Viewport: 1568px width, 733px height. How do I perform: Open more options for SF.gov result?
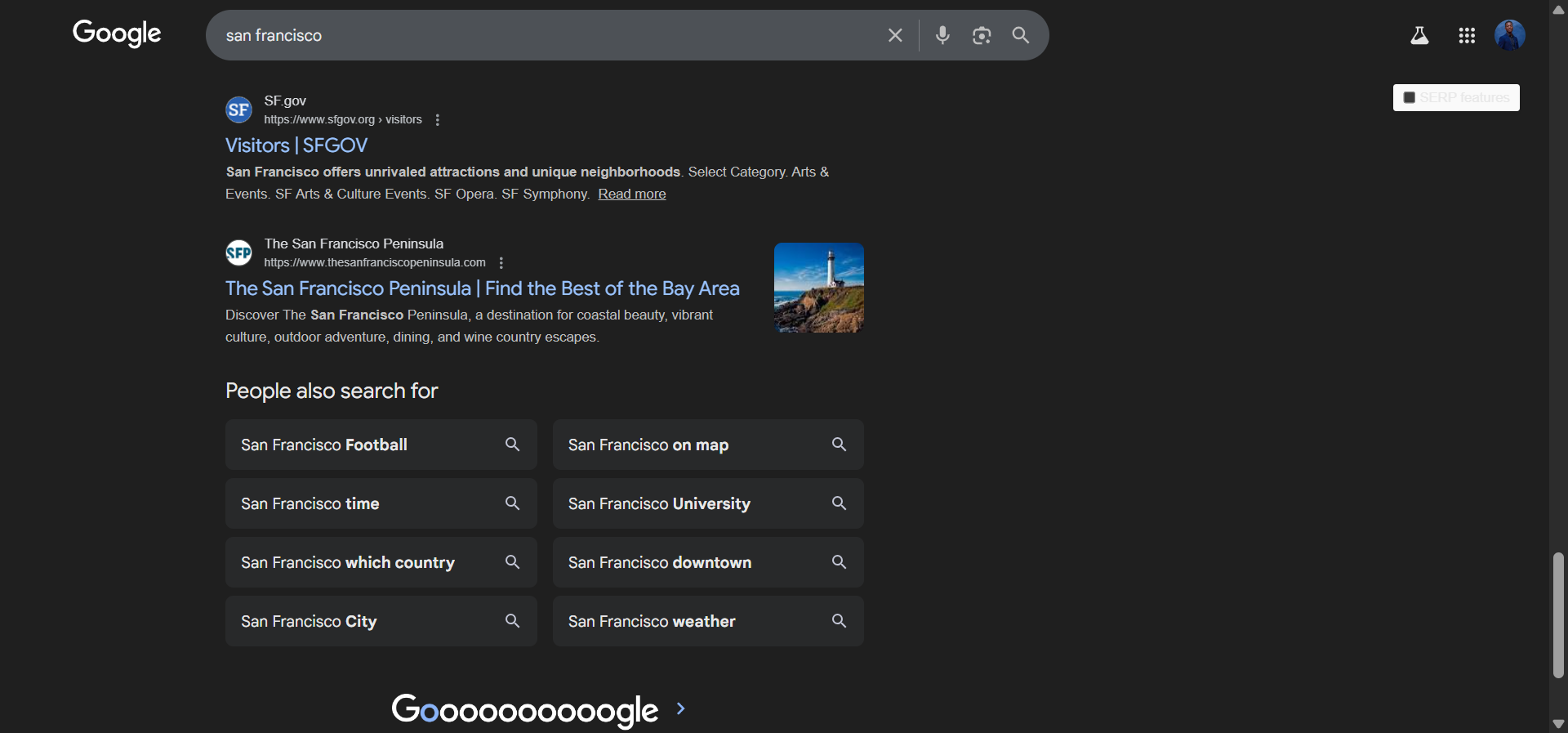point(438,120)
